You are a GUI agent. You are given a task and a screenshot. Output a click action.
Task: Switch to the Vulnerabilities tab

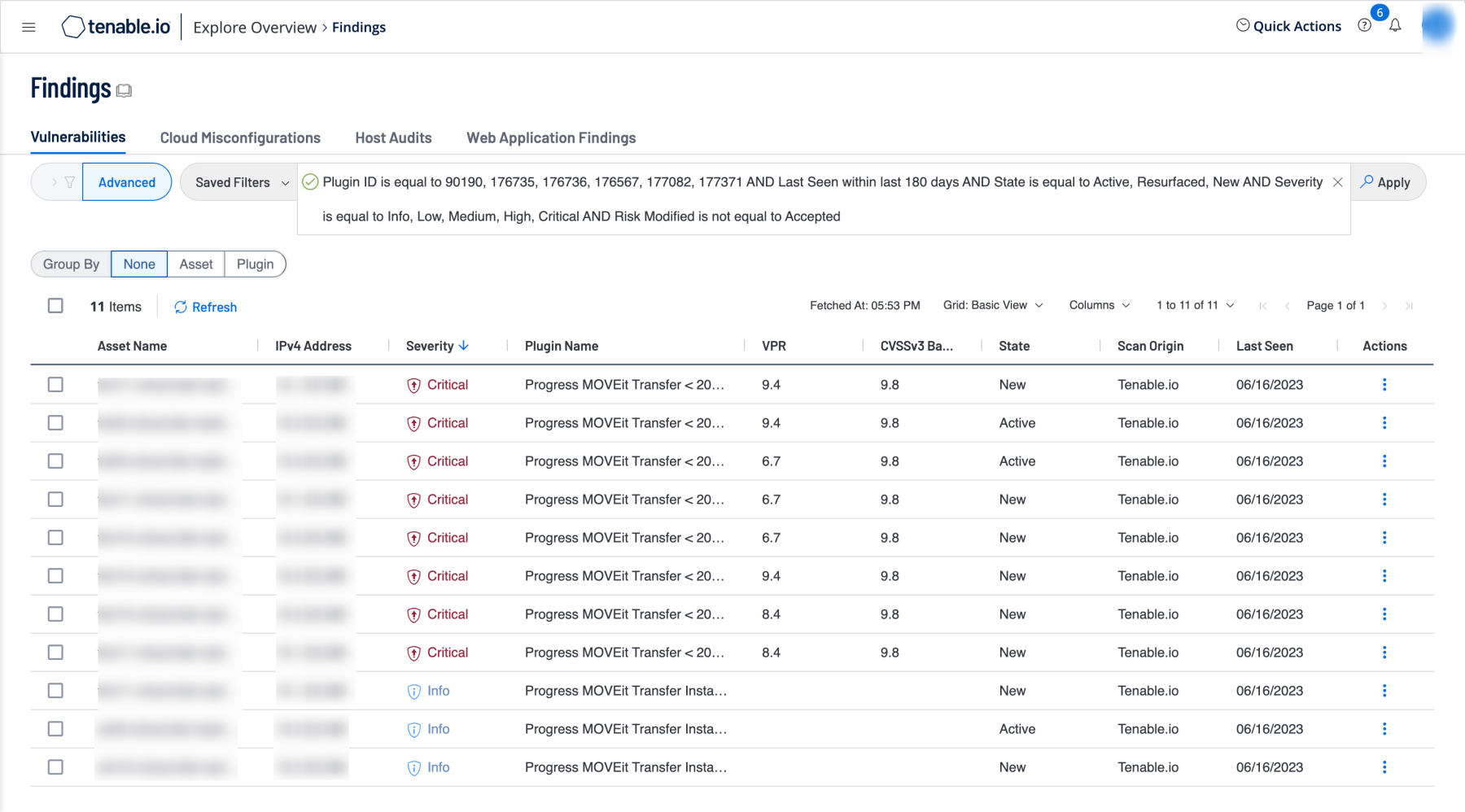(78, 137)
